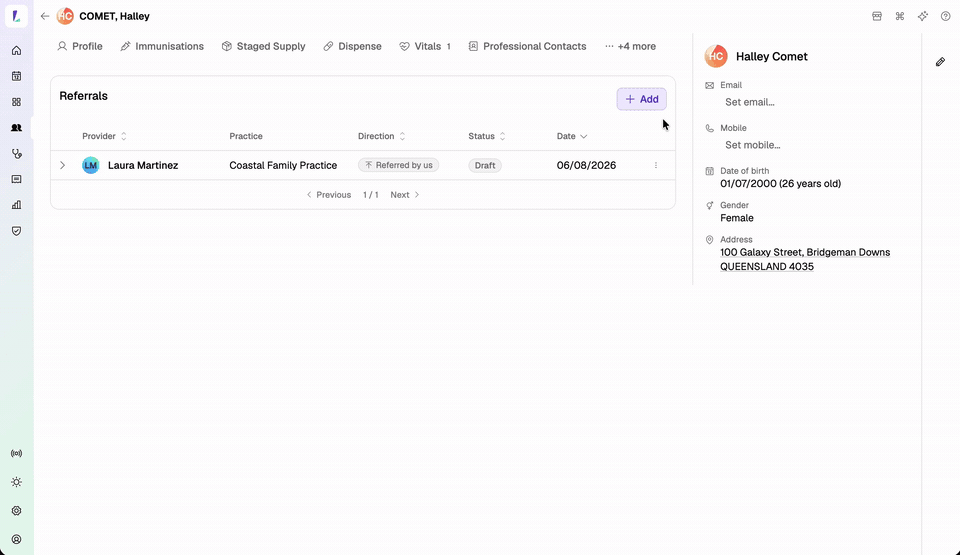Screen dimensions: 960x555
Task: Open the 100 Galaxy Street address link
Action: coord(804,259)
